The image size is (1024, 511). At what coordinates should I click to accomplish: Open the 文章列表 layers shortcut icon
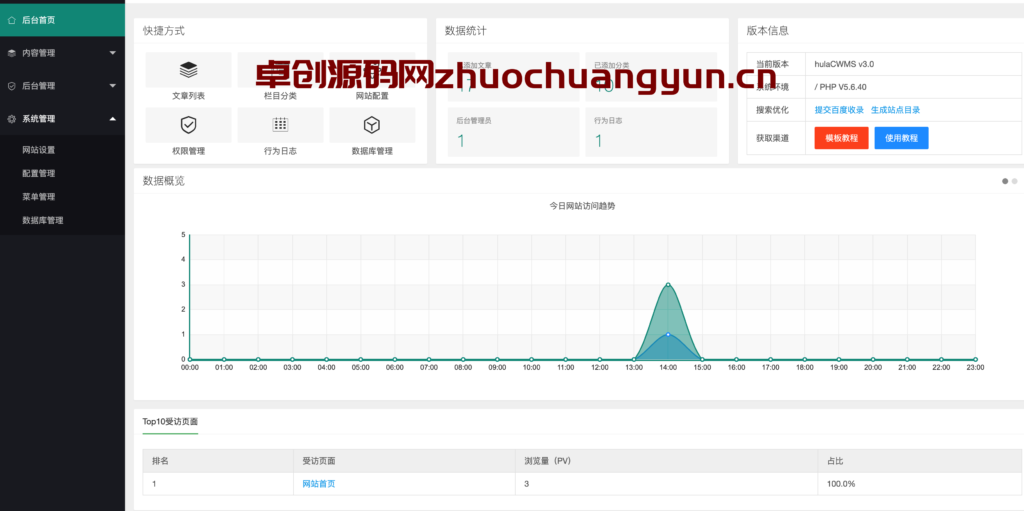[x=188, y=69]
